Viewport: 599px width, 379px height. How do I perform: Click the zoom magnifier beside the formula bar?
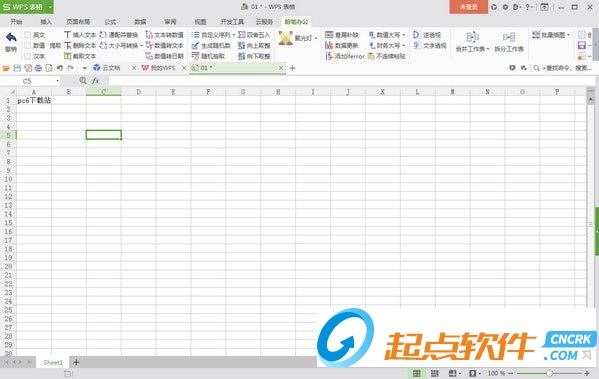tap(83, 81)
